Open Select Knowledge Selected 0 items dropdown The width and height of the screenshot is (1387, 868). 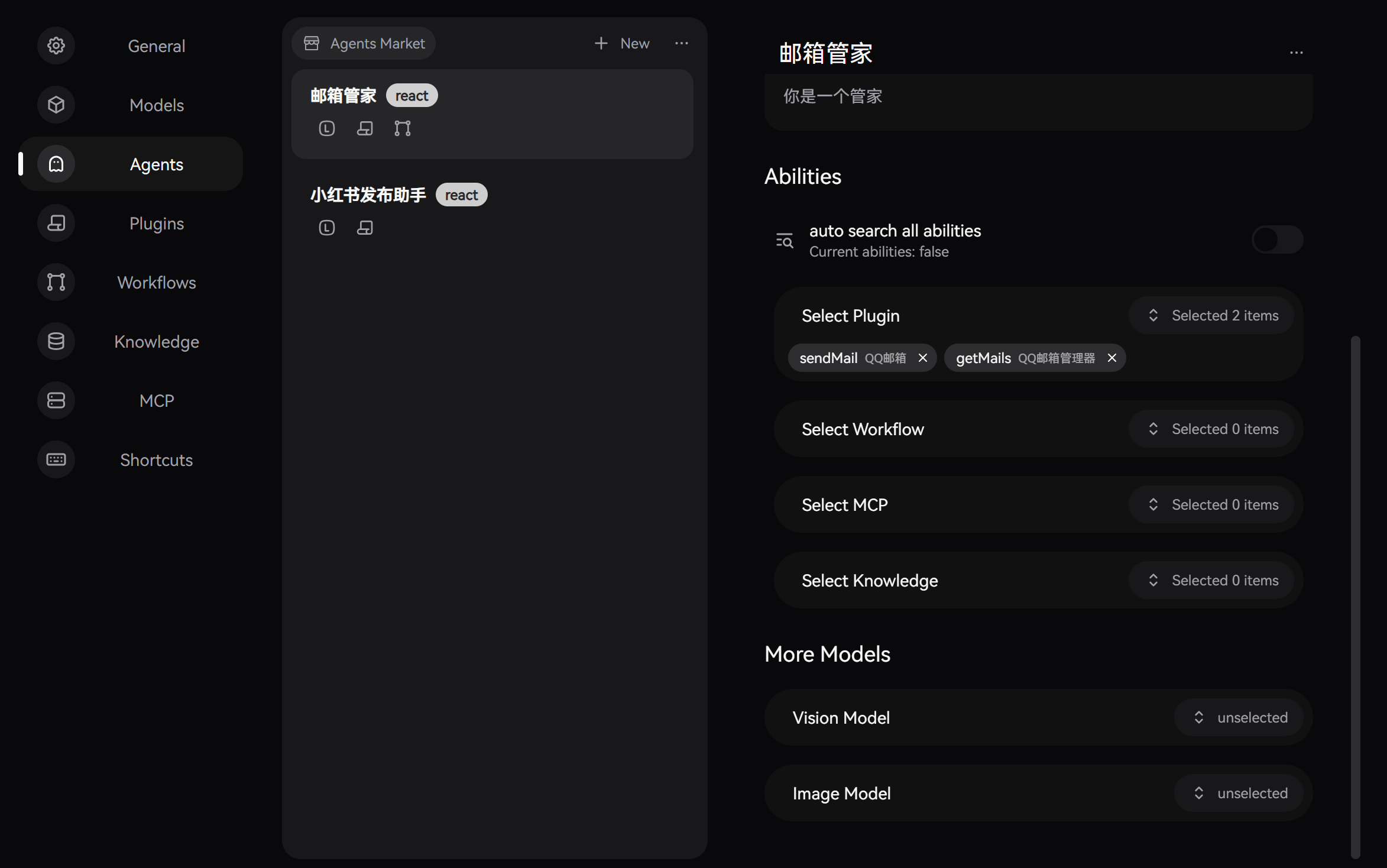pyautogui.click(x=1211, y=580)
